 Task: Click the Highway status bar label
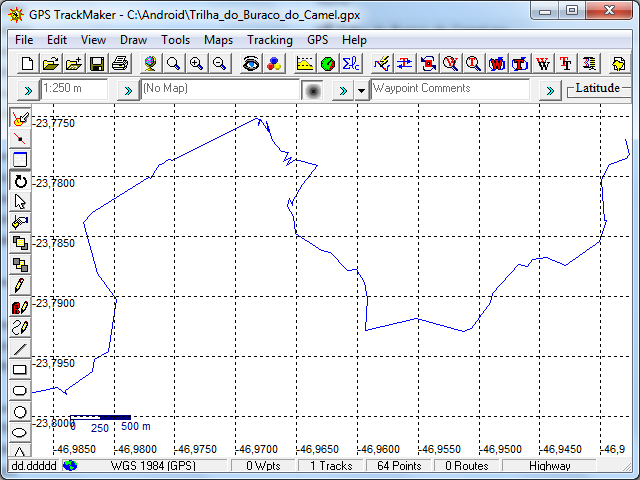tap(549, 466)
